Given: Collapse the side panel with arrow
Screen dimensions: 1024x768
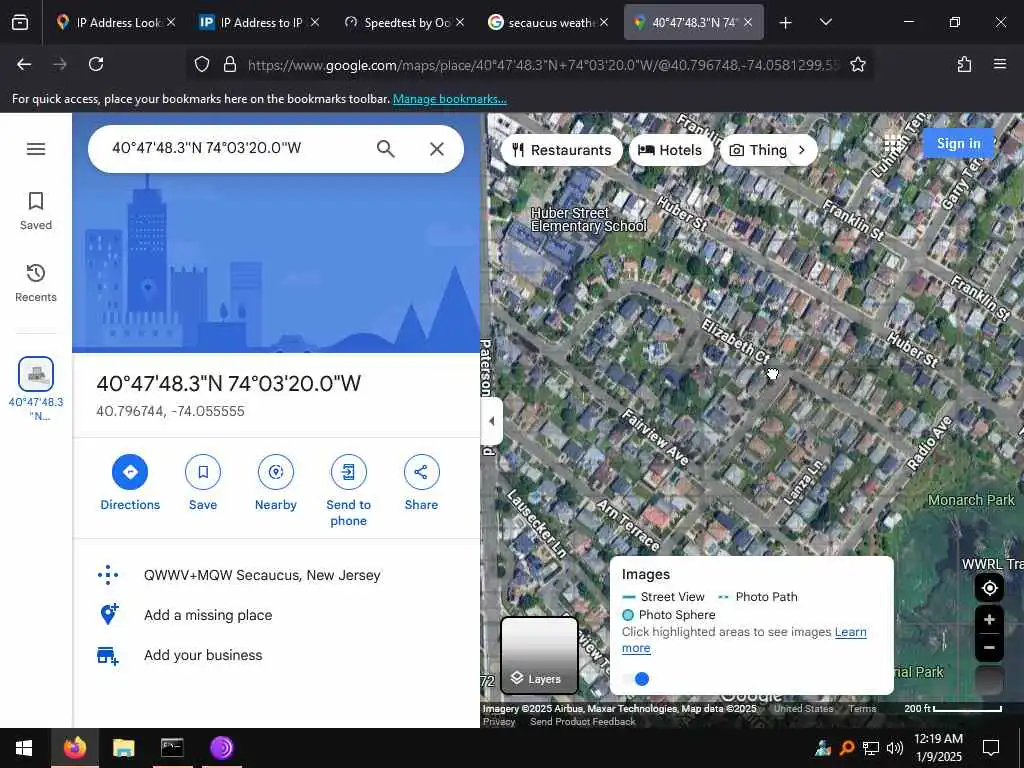Looking at the screenshot, I should [x=492, y=421].
